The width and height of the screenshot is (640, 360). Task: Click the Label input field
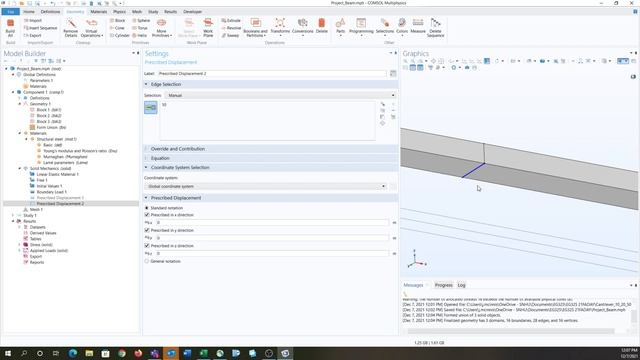pyautogui.click(x=272, y=73)
